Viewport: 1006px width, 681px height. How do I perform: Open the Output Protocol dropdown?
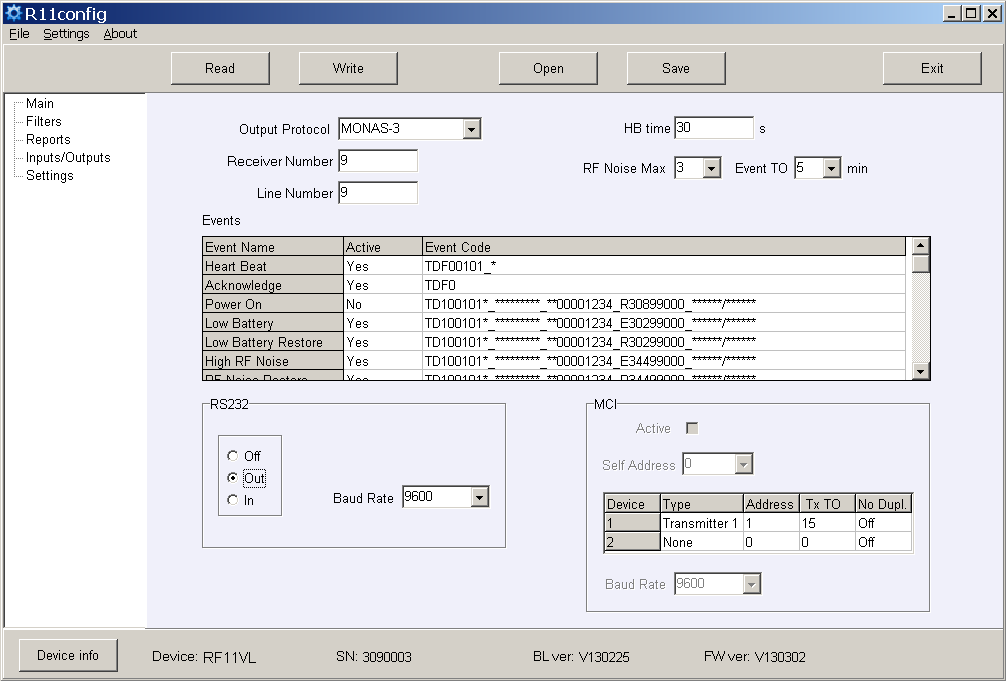click(x=472, y=129)
